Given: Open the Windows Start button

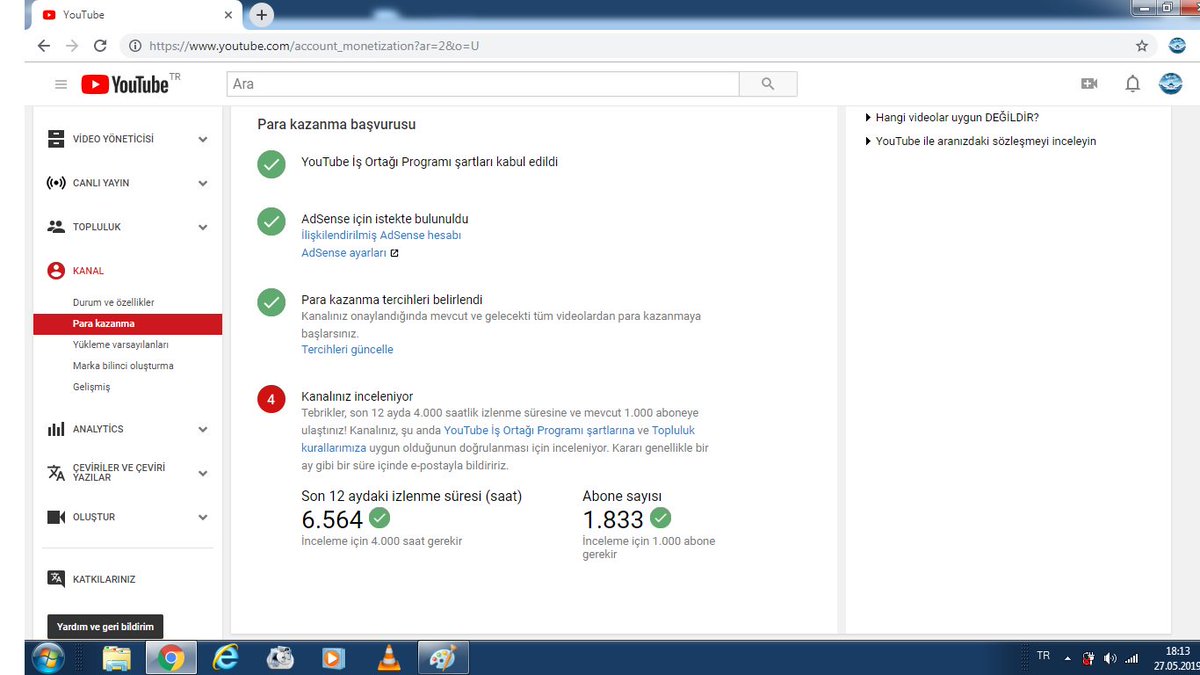Looking at the screenshot, I should coord(47,658).
